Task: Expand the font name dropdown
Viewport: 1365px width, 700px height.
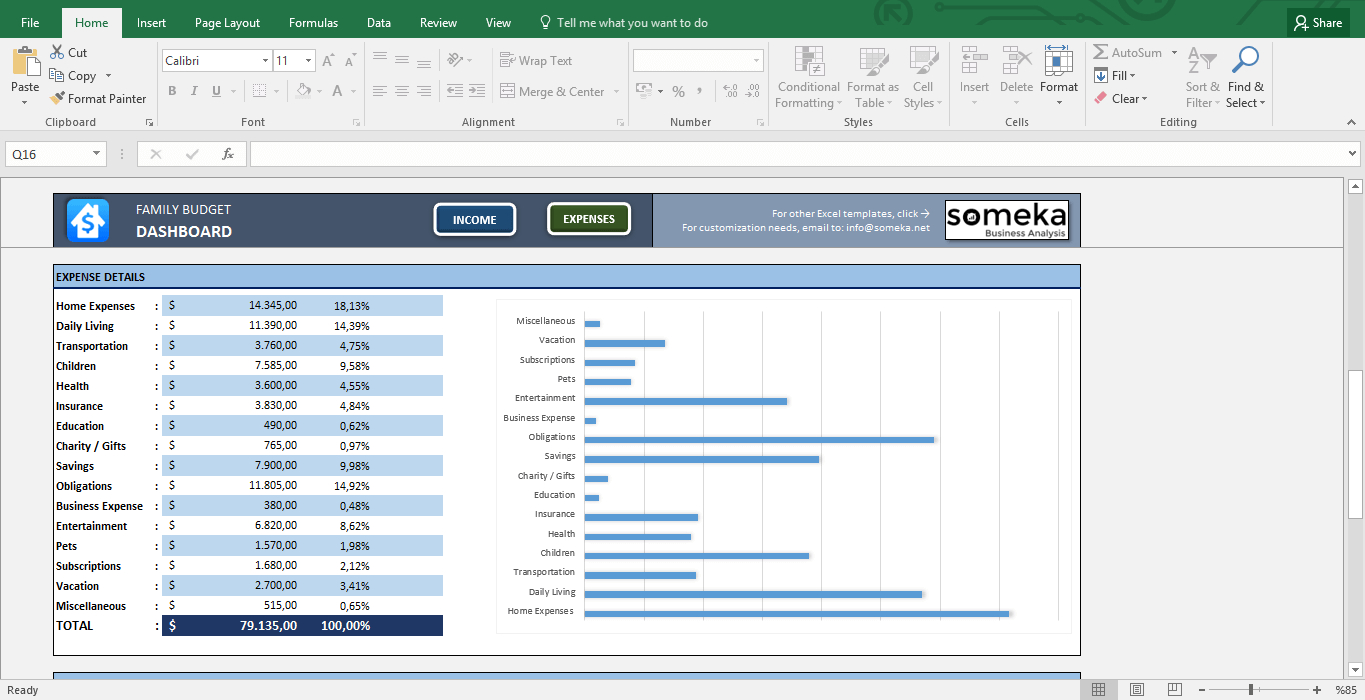Action: 264,61
